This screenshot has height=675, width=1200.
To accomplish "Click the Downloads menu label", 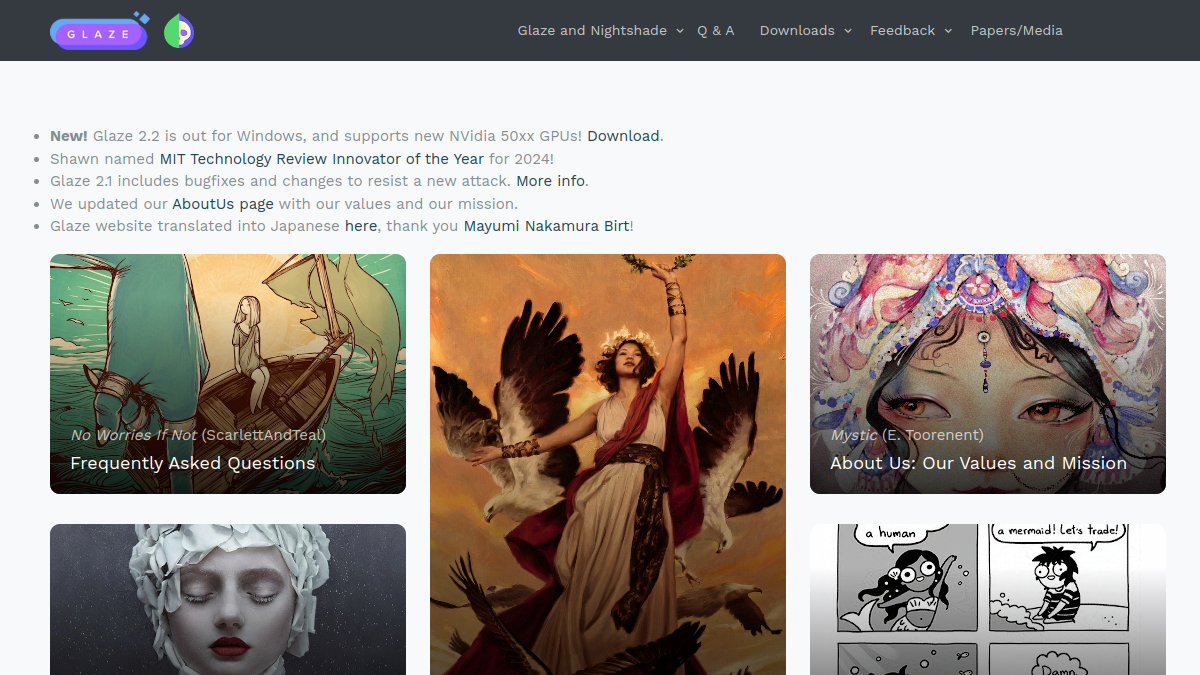I will [797, 31].
